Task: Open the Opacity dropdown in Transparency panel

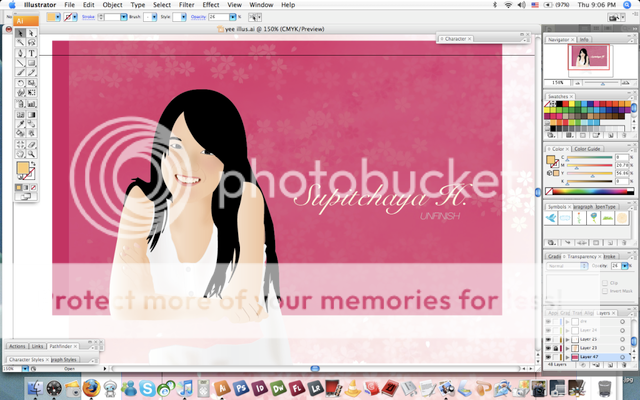Action: click(624, 266)
